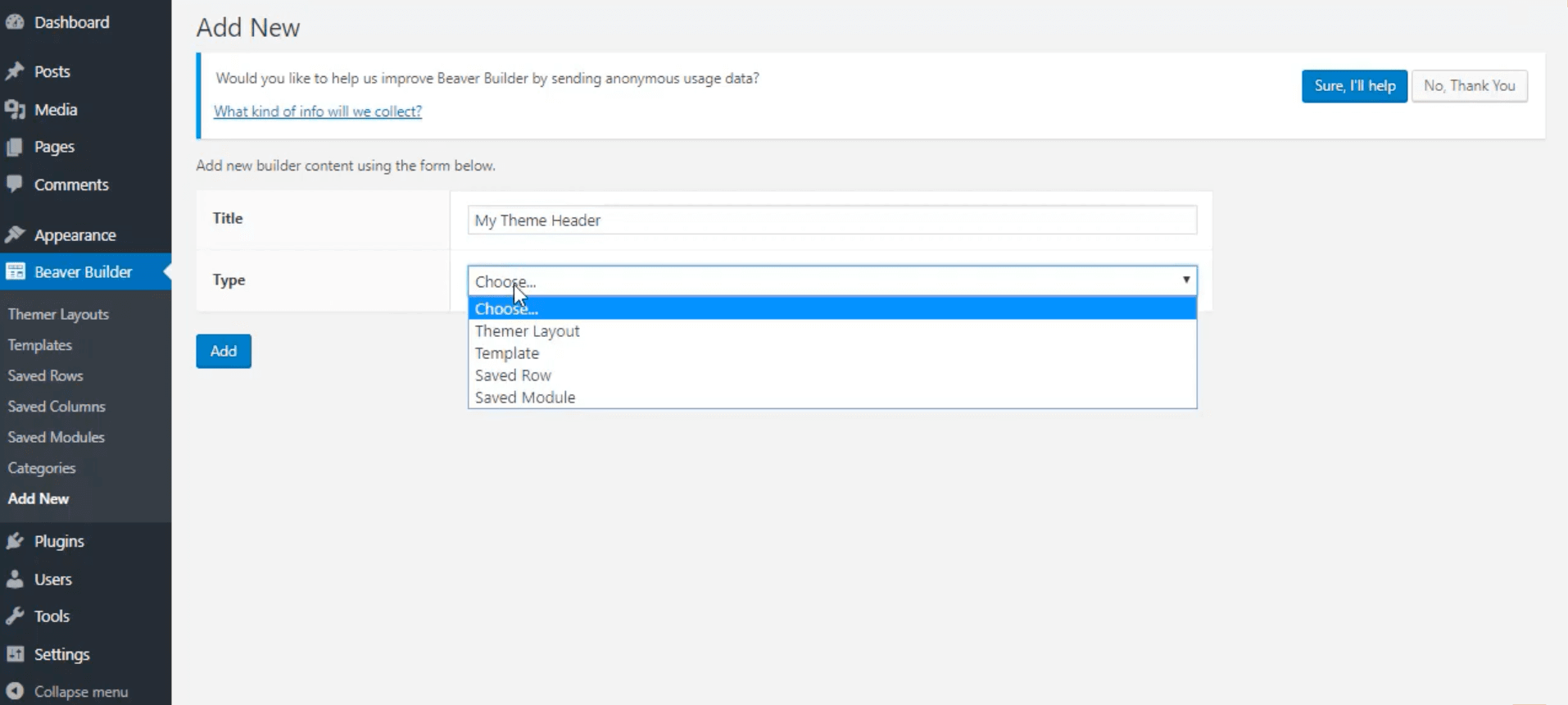Click the Title input field
This screenshot has height=705, width=1568.
(x=832, y=220)
